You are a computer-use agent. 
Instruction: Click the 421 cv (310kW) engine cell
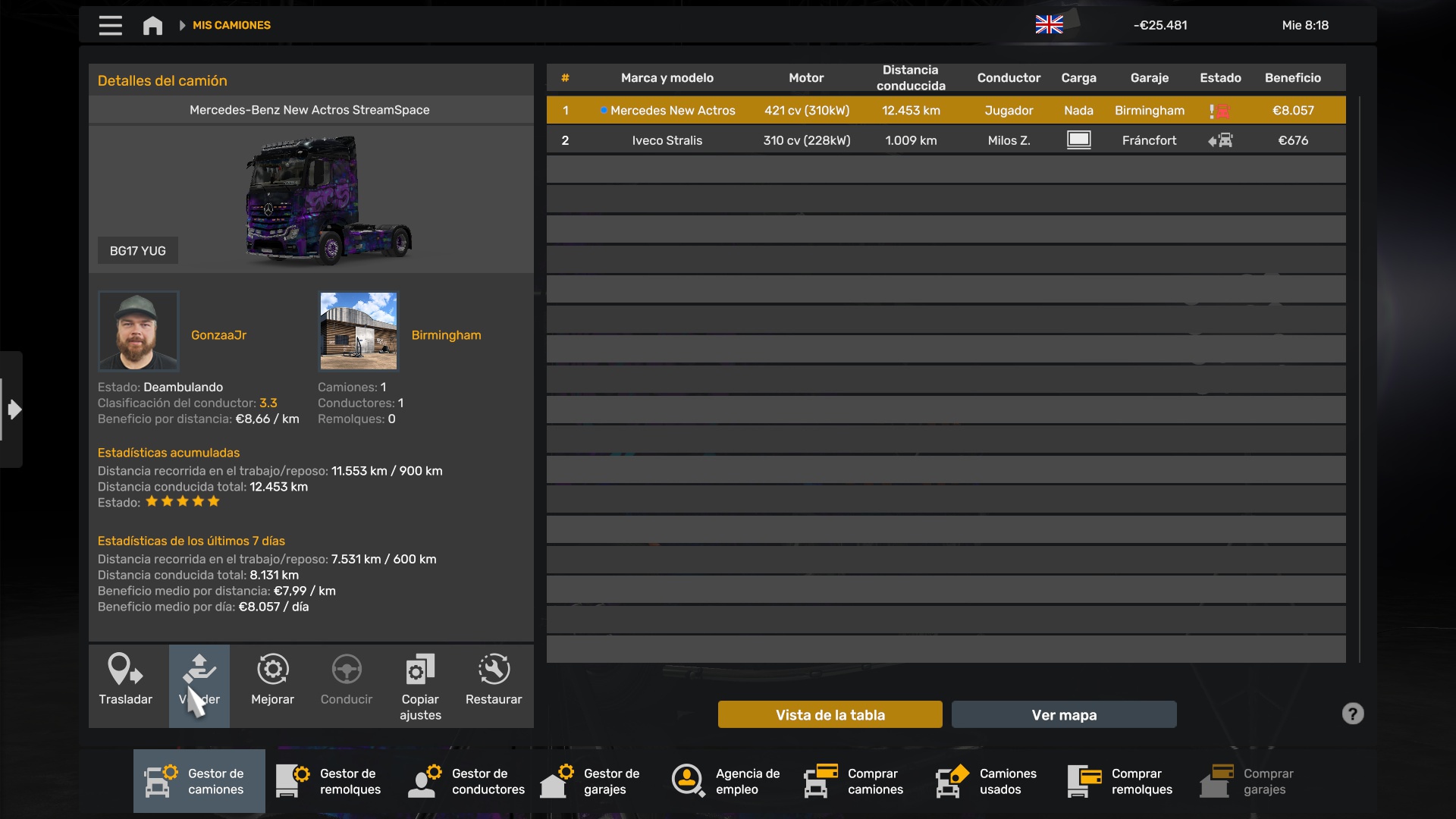click(x=807, y=111)
